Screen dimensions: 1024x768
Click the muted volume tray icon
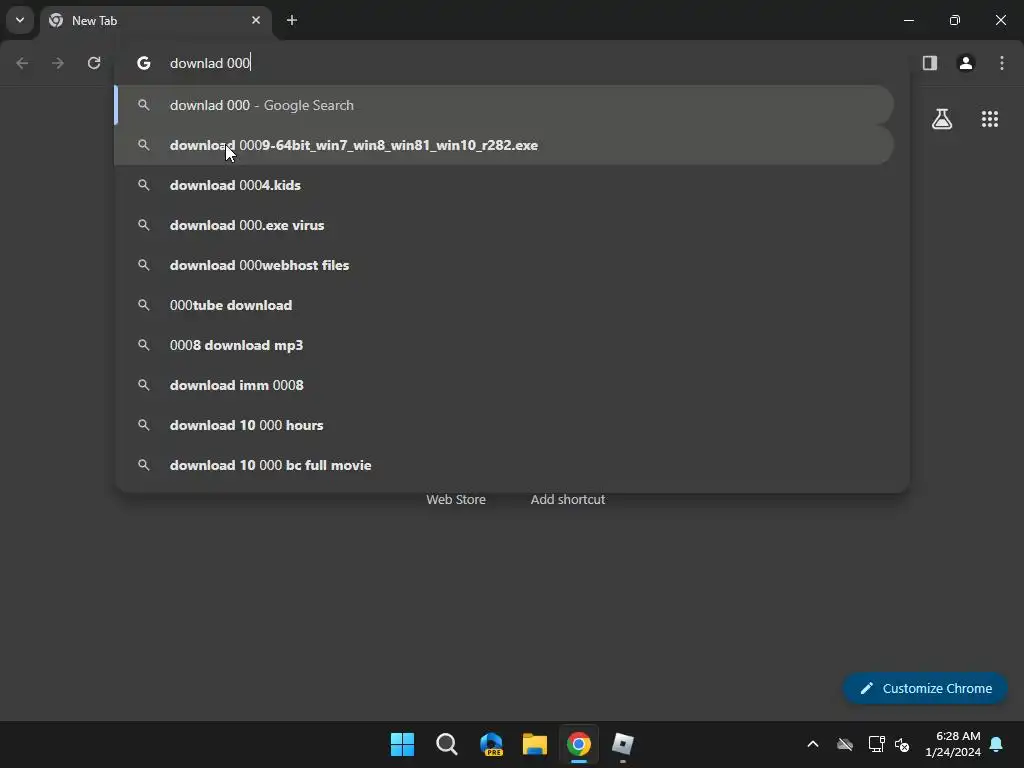(x=902, y=744)
